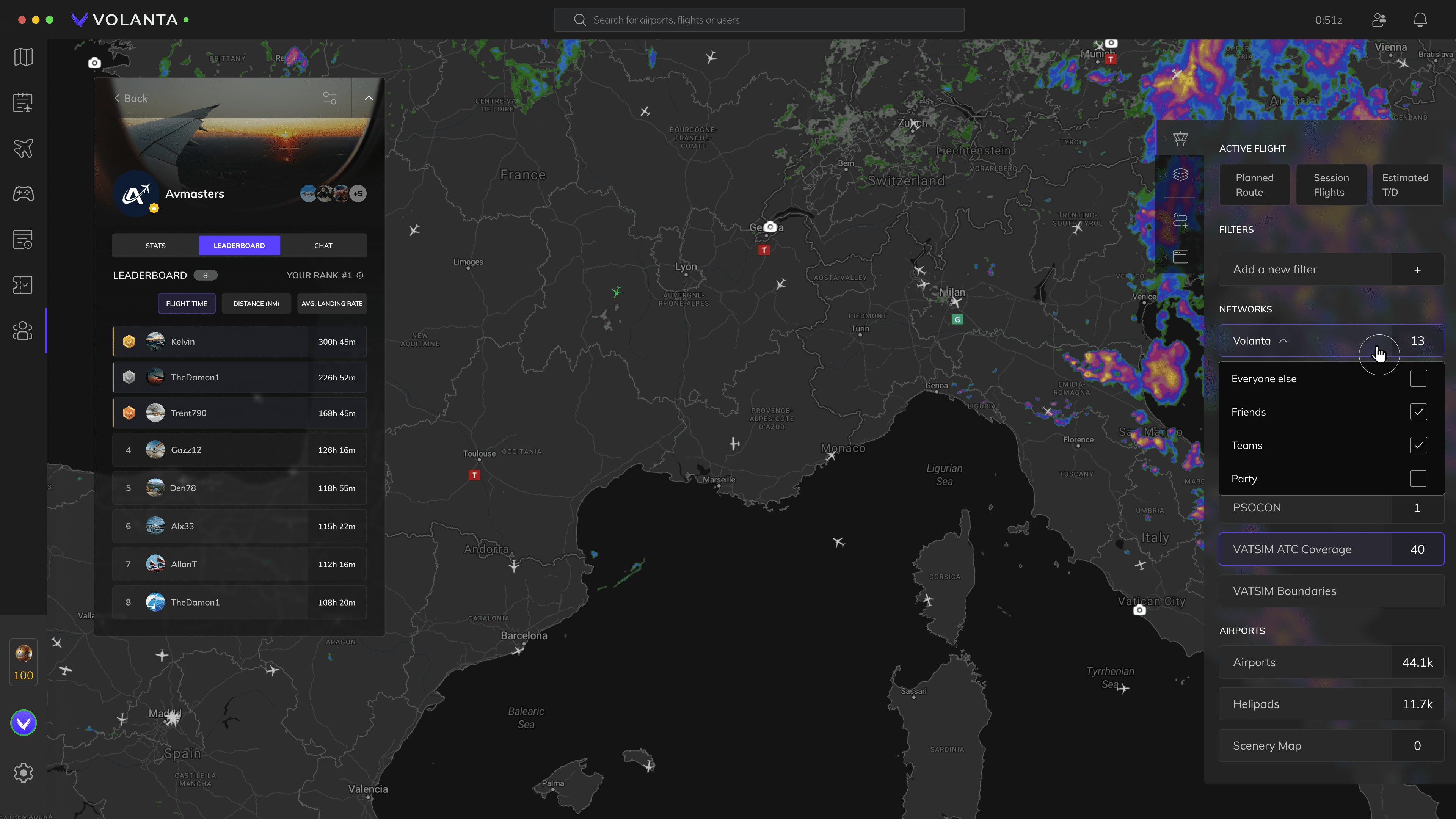The width and height of the screenshot is (1456, 819).
Task: Click the notifications bell icon
Action: pos(1420,20)
